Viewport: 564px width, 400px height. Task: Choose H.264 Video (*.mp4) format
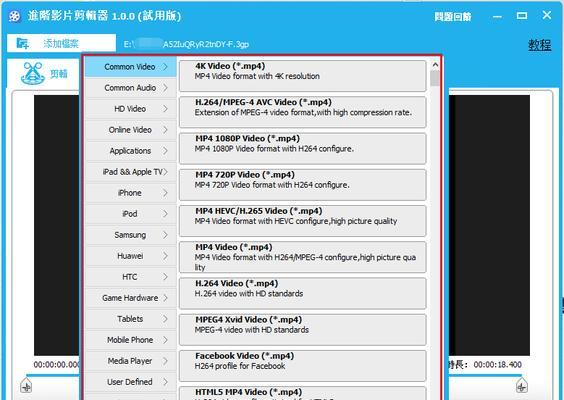point(303,293)
